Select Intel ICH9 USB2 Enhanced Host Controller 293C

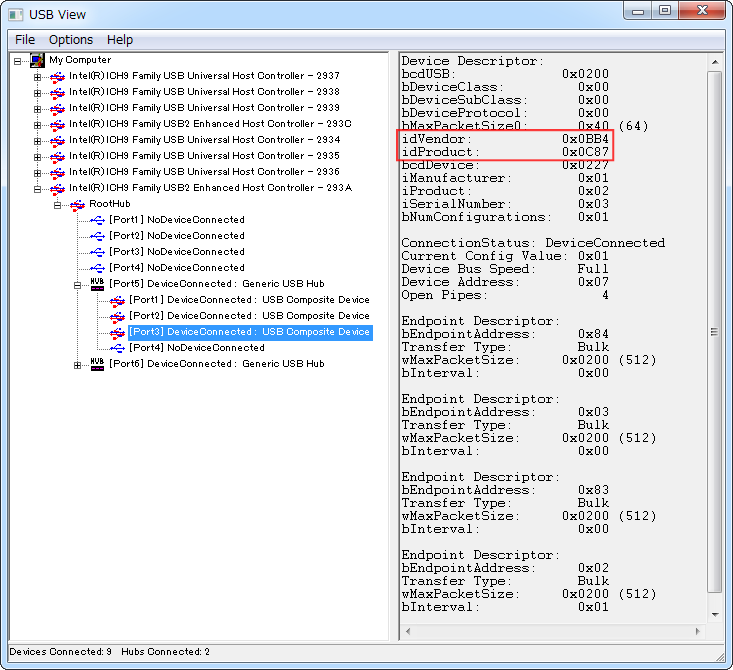pos(210,124)
